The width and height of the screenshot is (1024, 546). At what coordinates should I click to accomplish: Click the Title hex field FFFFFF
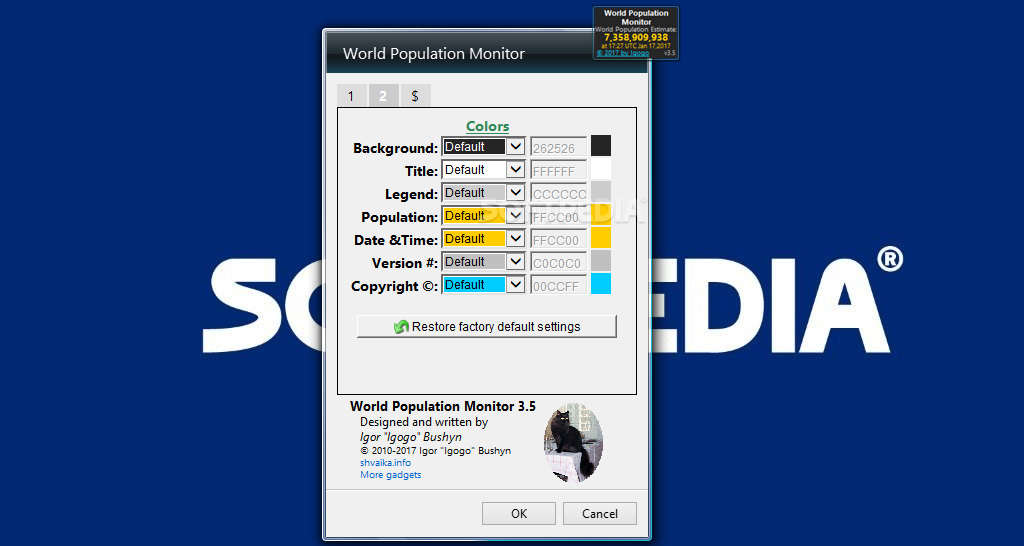[x=558, y=171]
